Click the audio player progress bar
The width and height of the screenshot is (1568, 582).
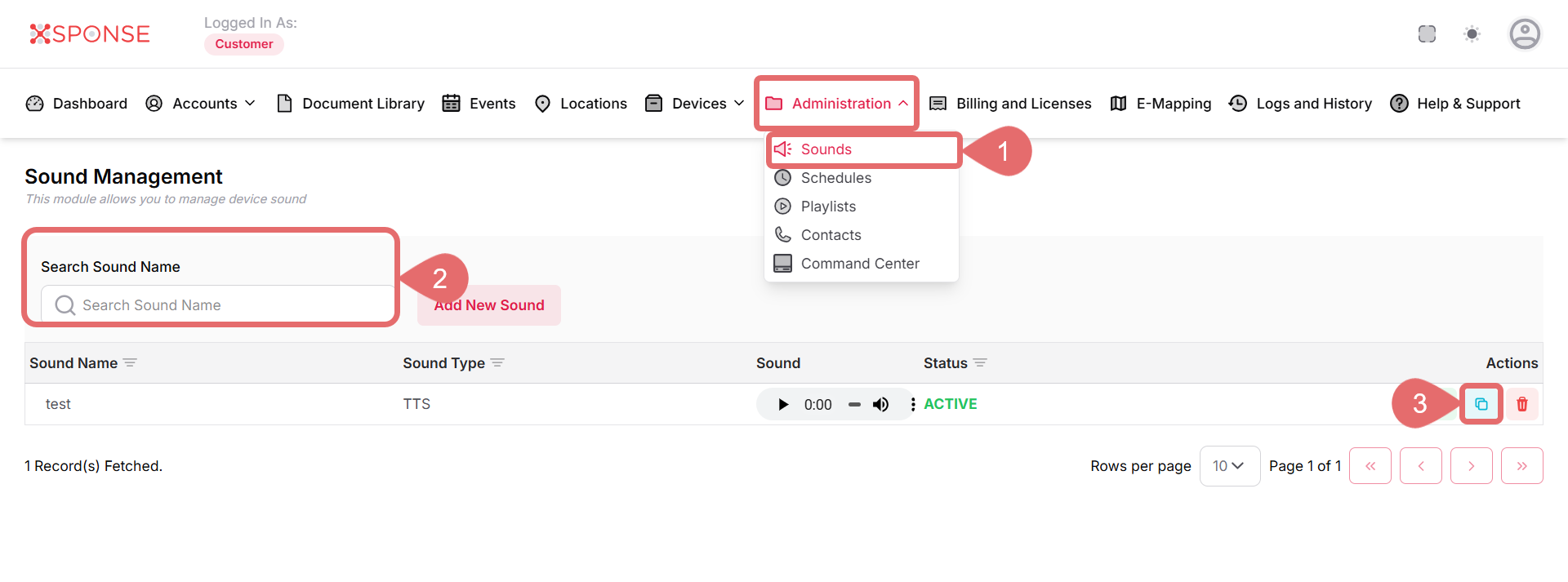click(x=854, y=405)
